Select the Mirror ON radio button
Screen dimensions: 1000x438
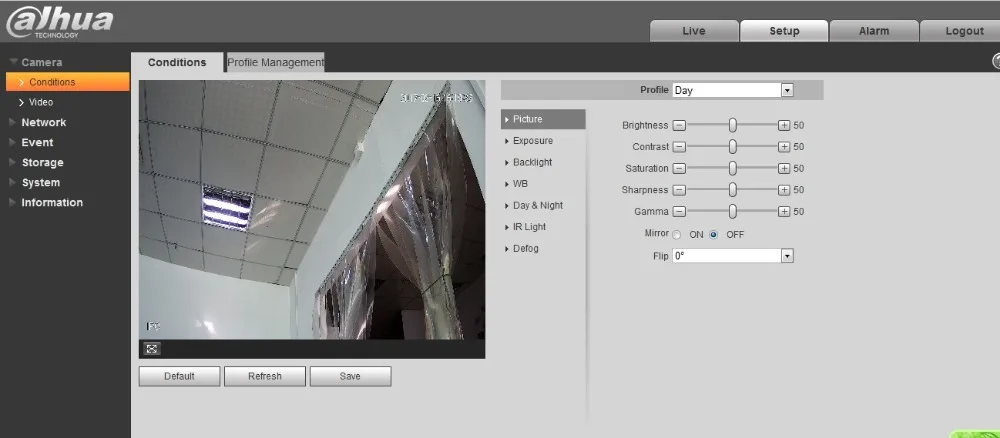pyautogui.click(x=677, y=235)
